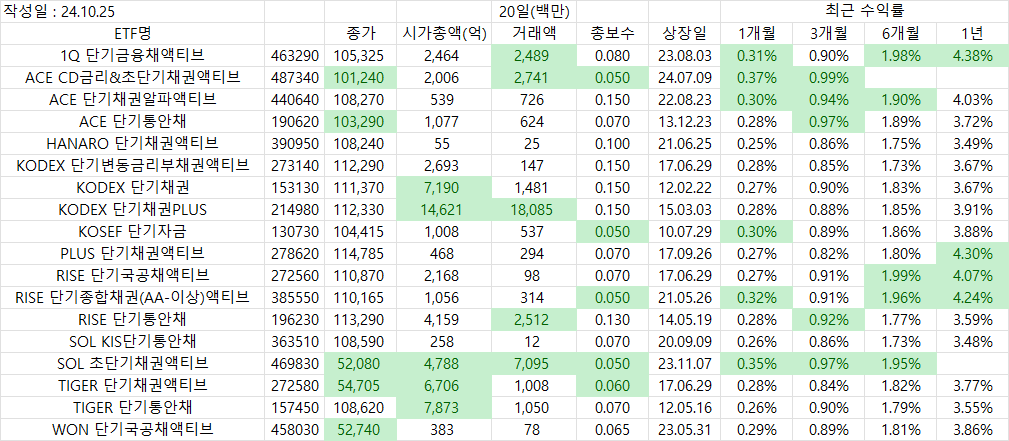Image resolution: width=1009 pixels, height=441 pixels.
Task: Select 1-year return 4.30%
Action: tap(972, 254)
